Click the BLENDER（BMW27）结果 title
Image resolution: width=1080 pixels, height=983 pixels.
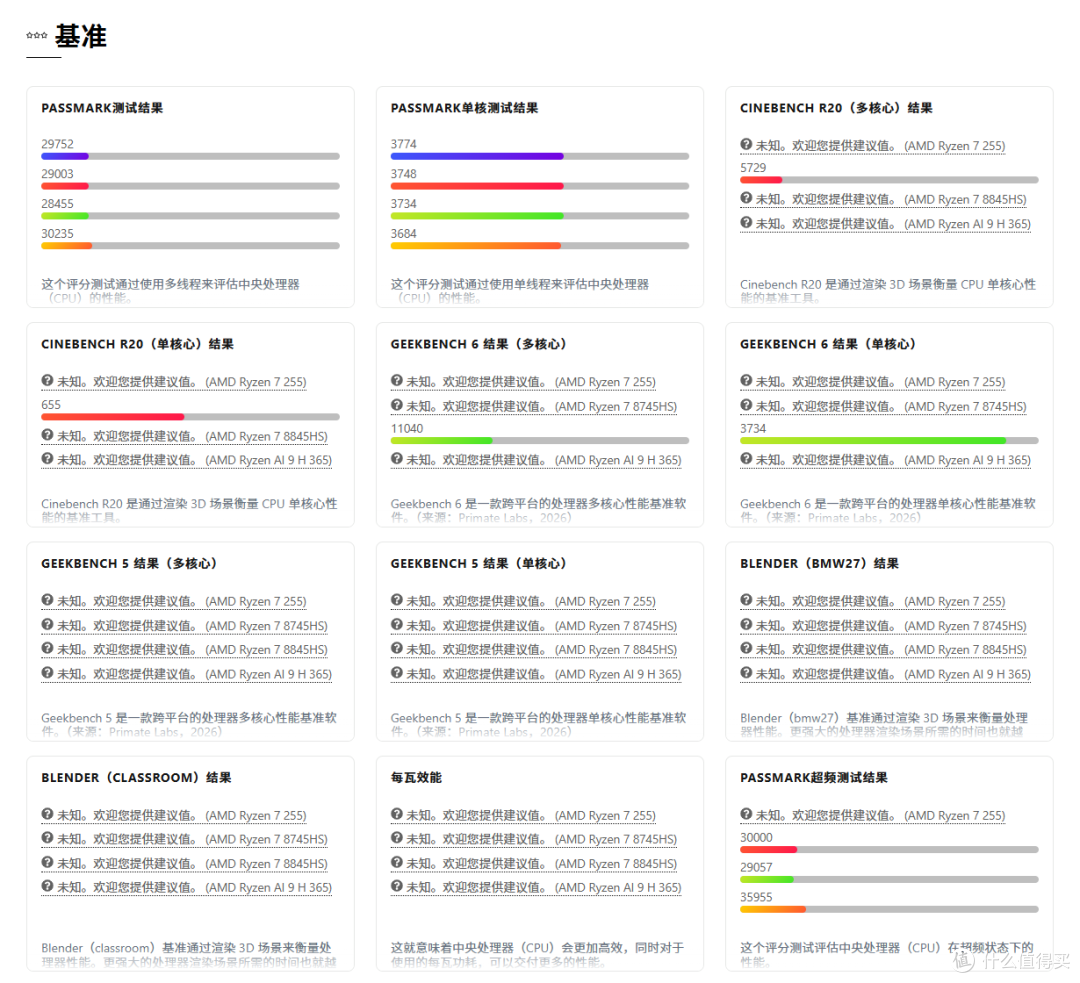(820, 563)
